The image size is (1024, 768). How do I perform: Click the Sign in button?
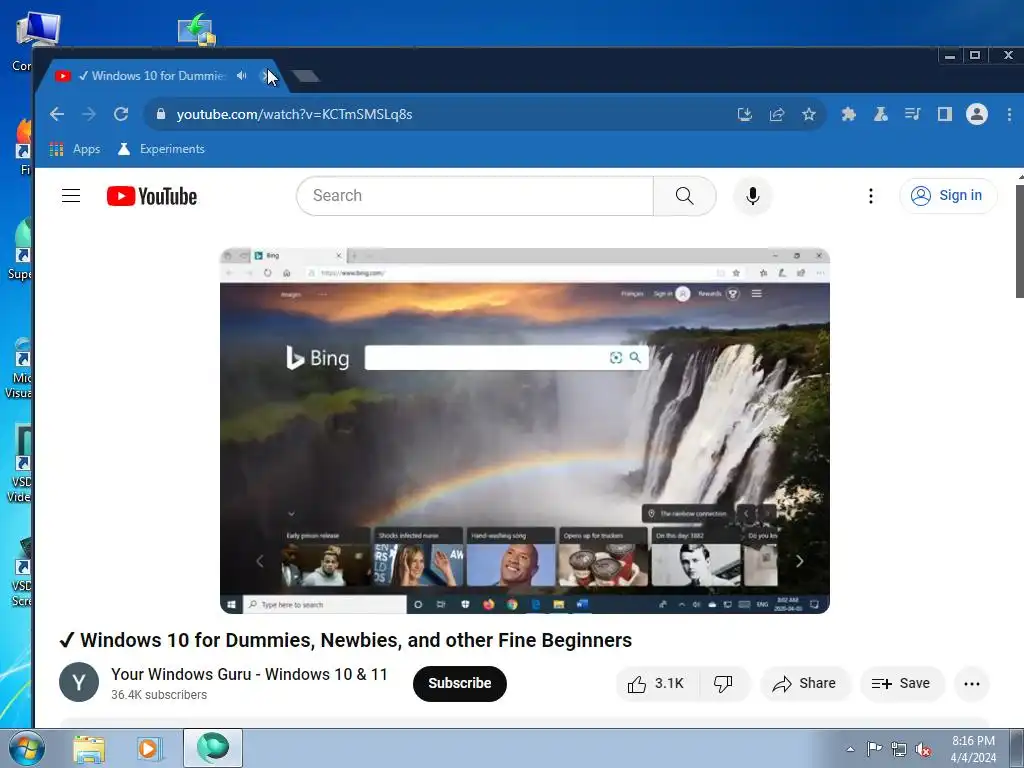[x=948, y=195]
